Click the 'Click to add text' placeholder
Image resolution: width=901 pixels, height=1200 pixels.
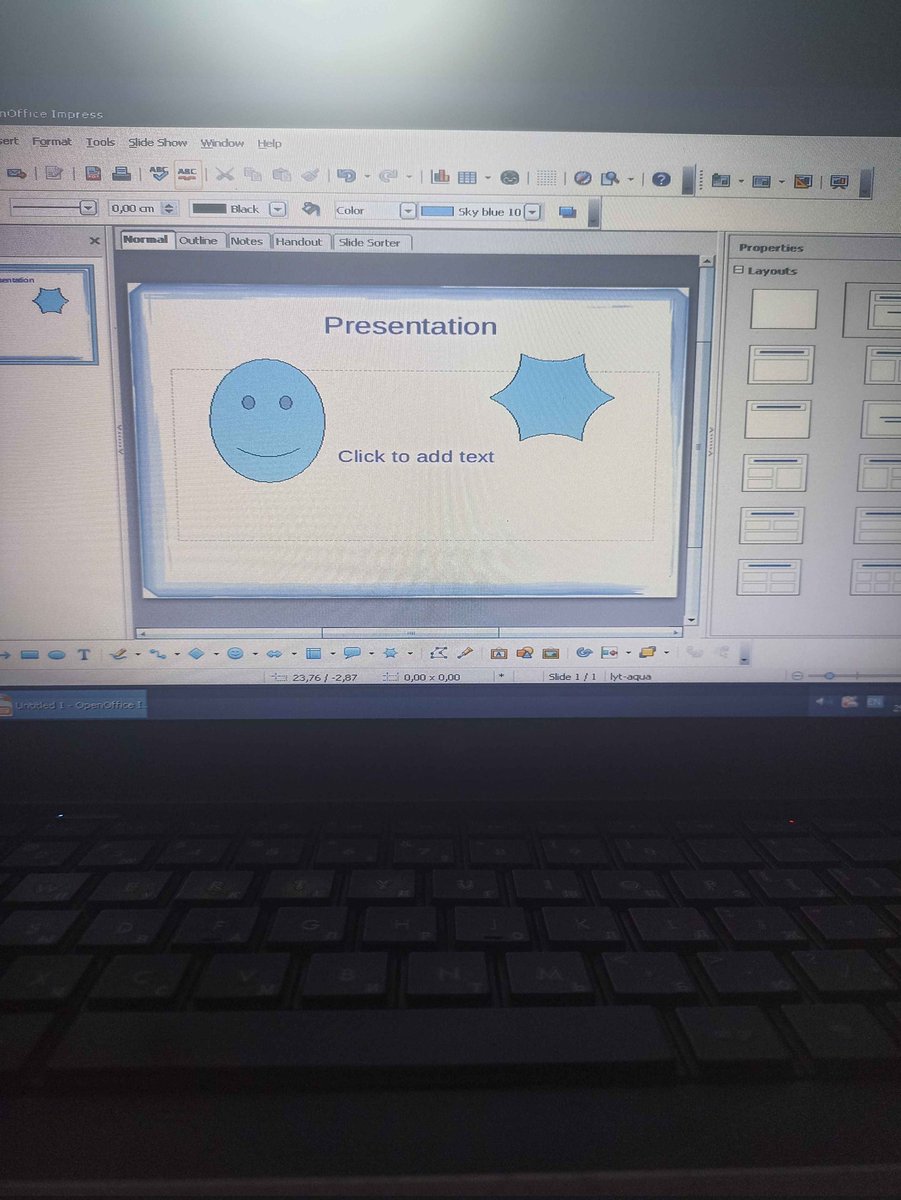[x=416, y=456]
